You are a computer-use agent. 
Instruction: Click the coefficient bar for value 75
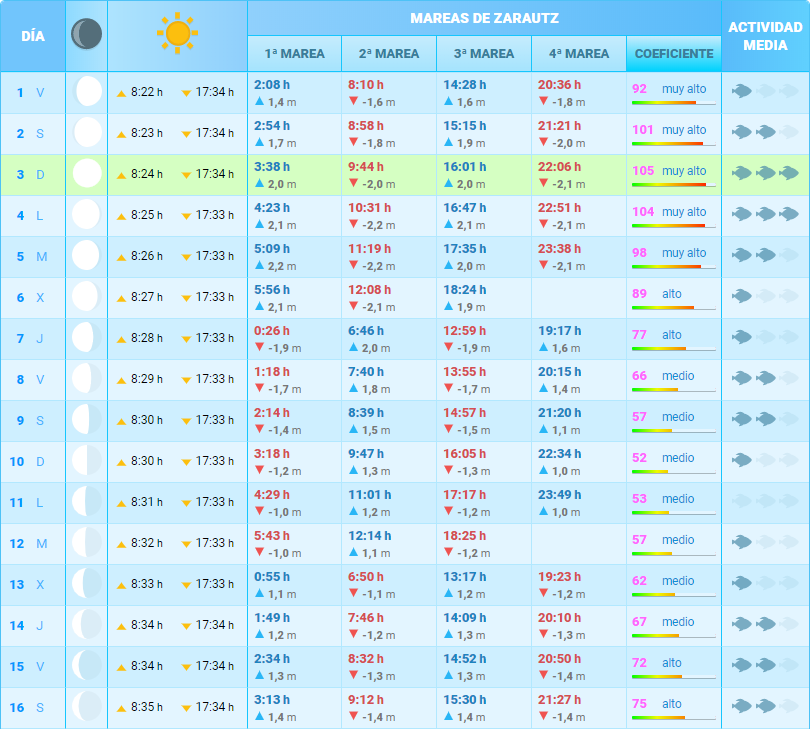673,718
